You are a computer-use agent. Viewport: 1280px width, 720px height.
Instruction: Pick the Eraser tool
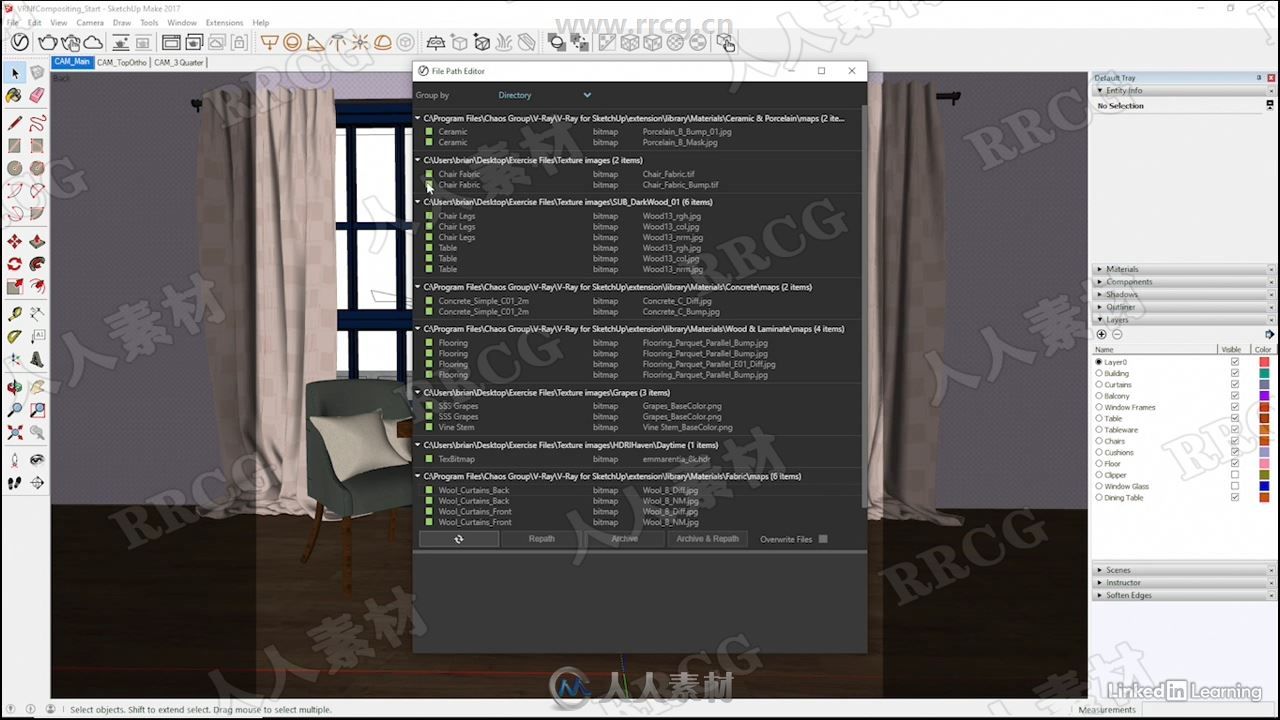coord(37,96)
